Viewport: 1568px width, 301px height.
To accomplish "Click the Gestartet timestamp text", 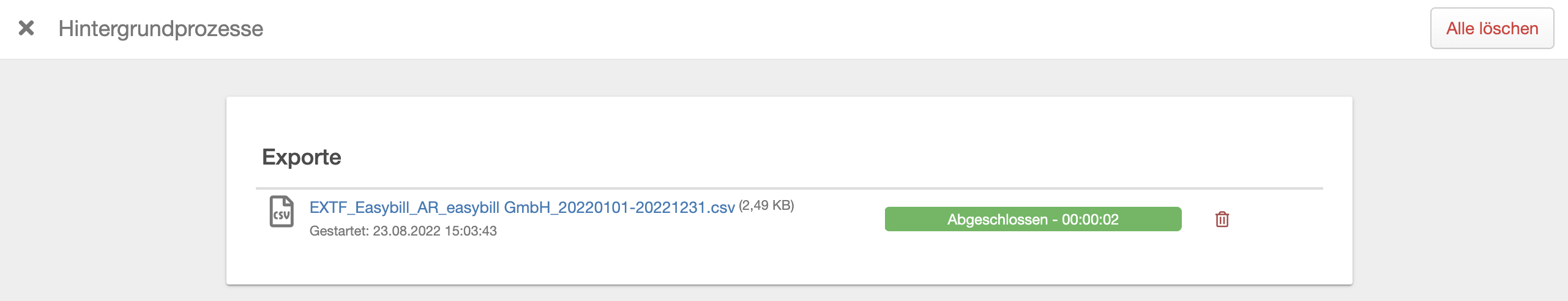I will 403,231.
